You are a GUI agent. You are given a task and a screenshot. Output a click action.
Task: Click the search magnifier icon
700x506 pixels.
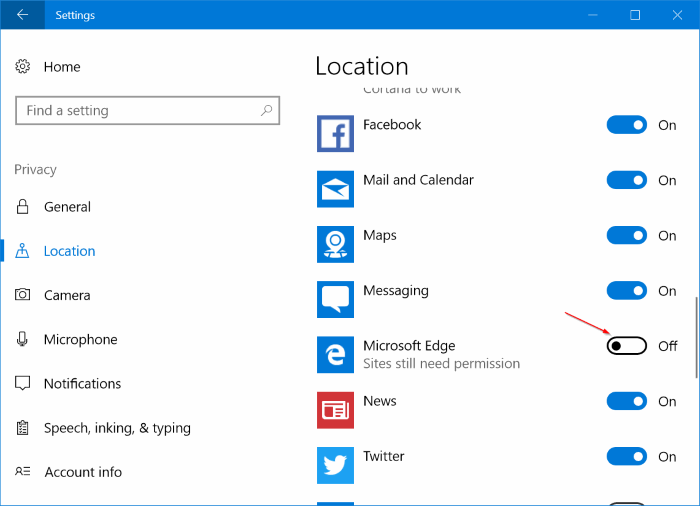(267, 110)
